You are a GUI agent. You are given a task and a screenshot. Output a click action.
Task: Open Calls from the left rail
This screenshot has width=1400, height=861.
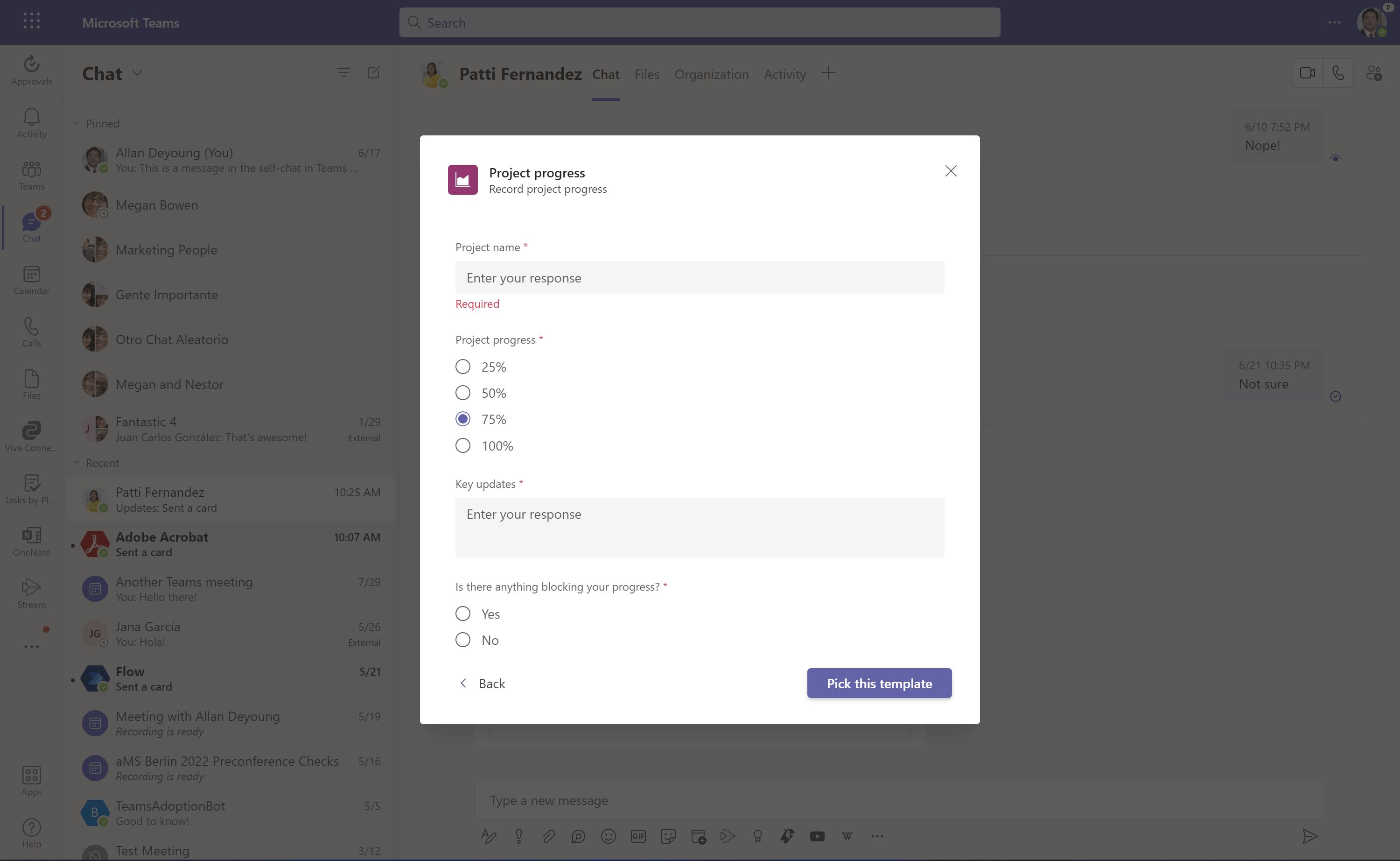(x=31, y=332)
